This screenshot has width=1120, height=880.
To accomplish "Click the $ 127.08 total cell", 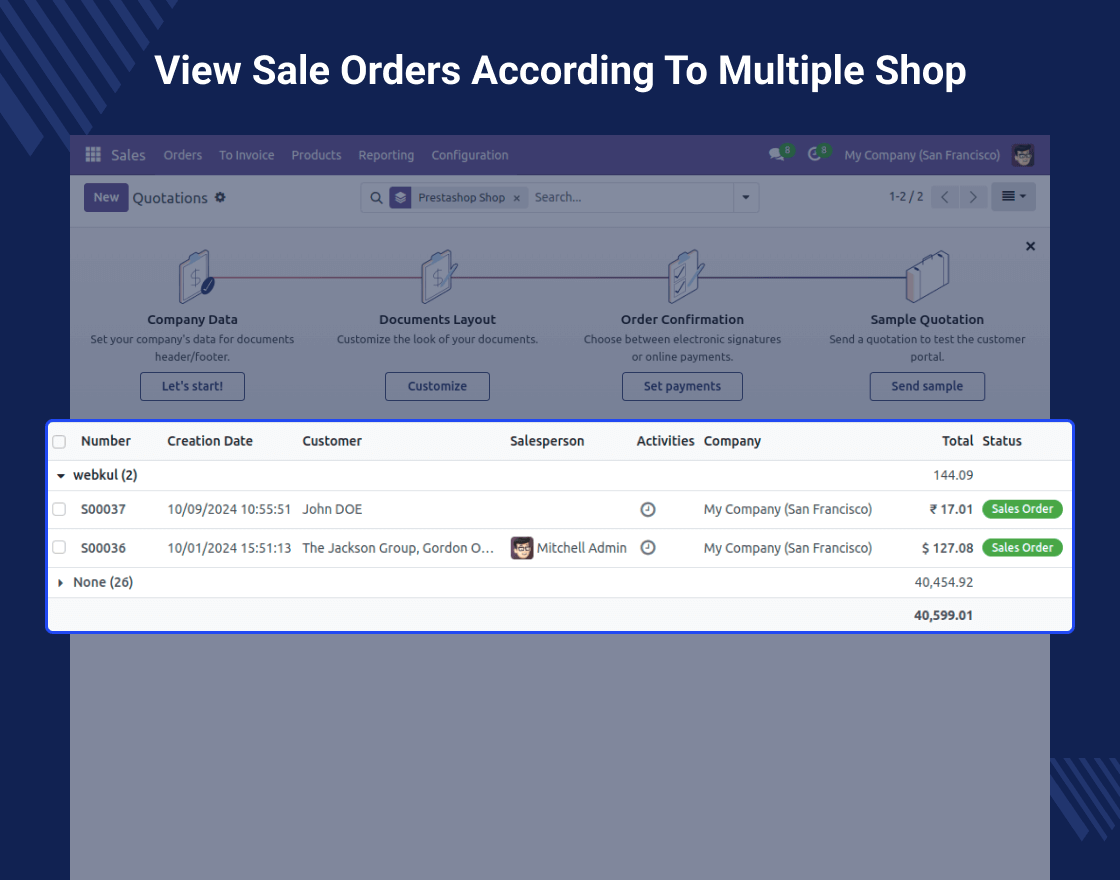I will click(x=947, y=548).
